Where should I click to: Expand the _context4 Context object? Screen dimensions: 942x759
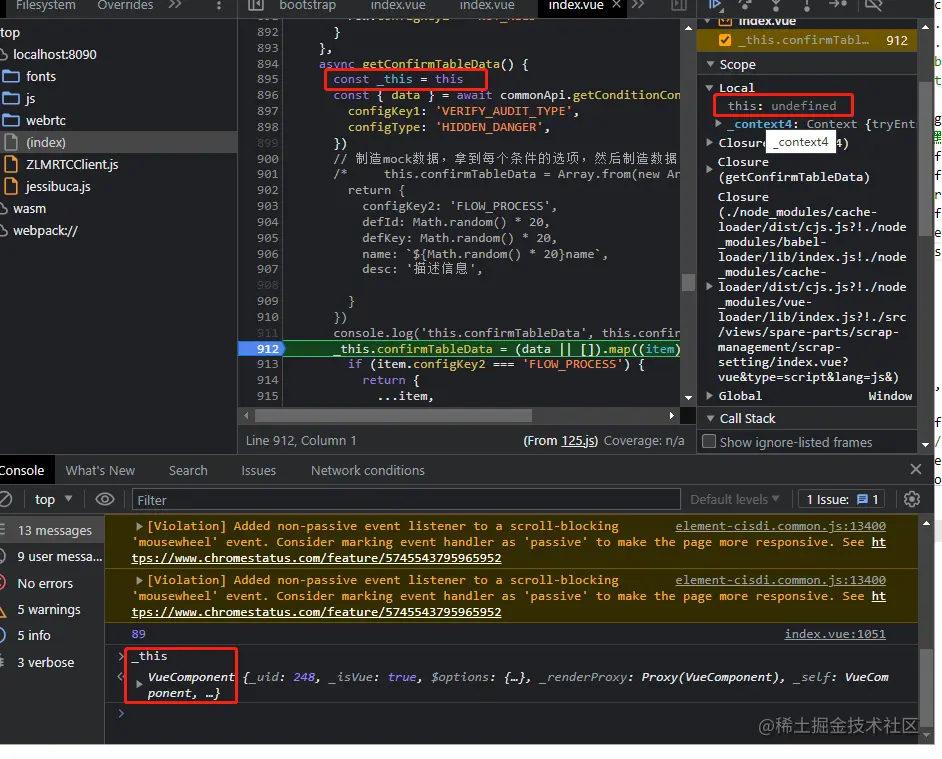(718, 124)
